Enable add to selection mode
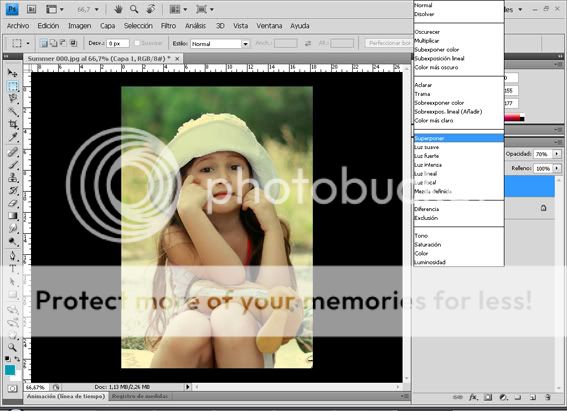Viewport: 567px width, 411px height. click(54, 43)
